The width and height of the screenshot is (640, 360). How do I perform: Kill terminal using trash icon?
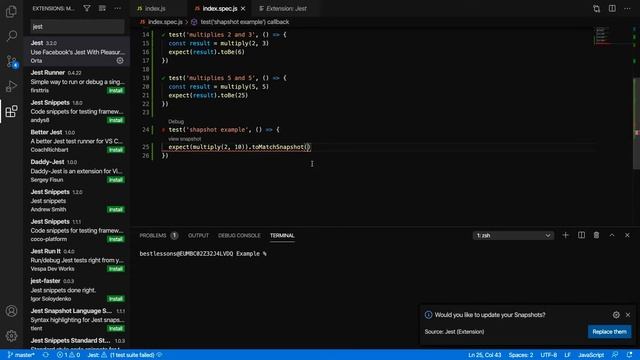[x=596, y=235]
